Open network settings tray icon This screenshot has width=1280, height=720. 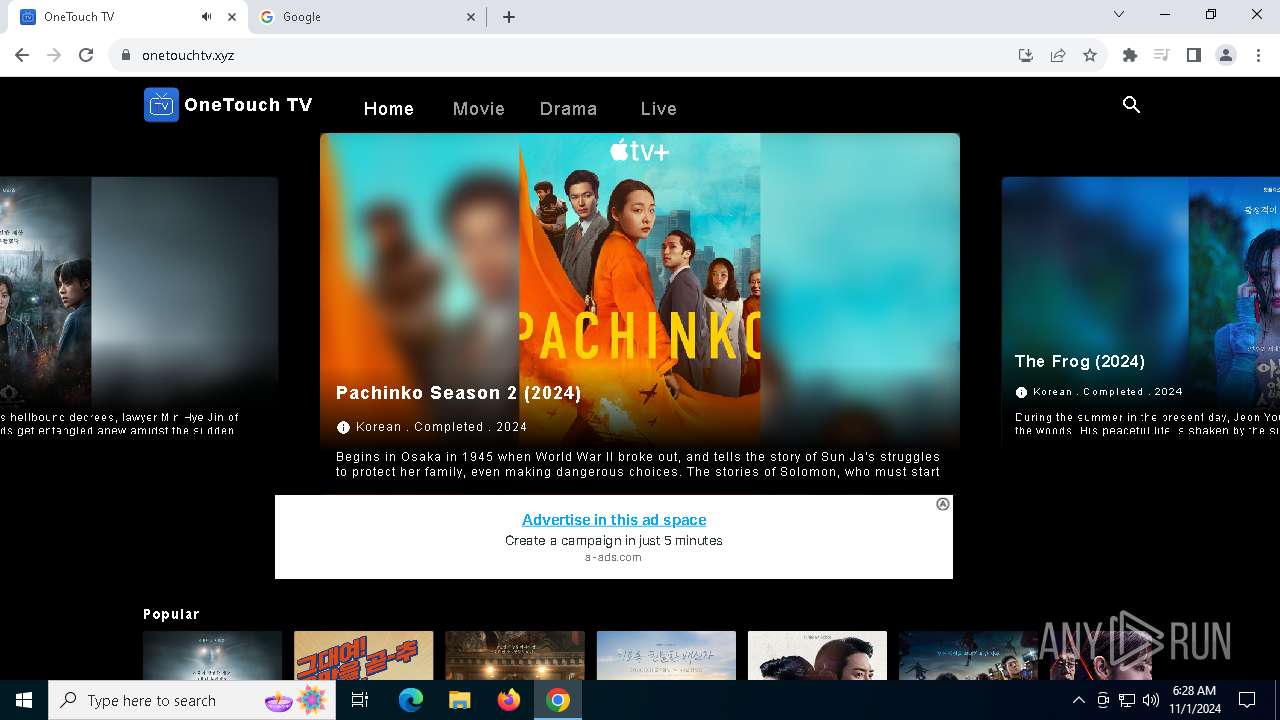[x=1127, y=700]
